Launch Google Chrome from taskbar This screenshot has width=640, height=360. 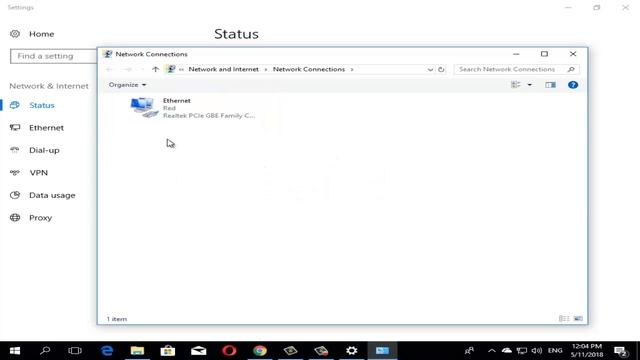[x=260, y=351]
